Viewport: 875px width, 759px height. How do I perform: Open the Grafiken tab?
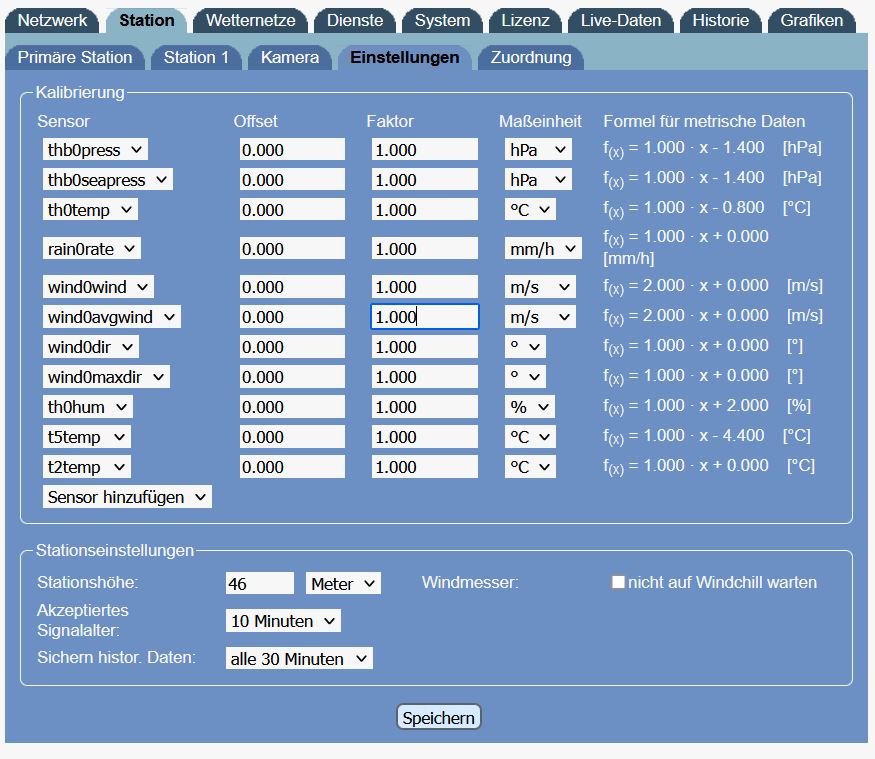click(x=811, y=20)
